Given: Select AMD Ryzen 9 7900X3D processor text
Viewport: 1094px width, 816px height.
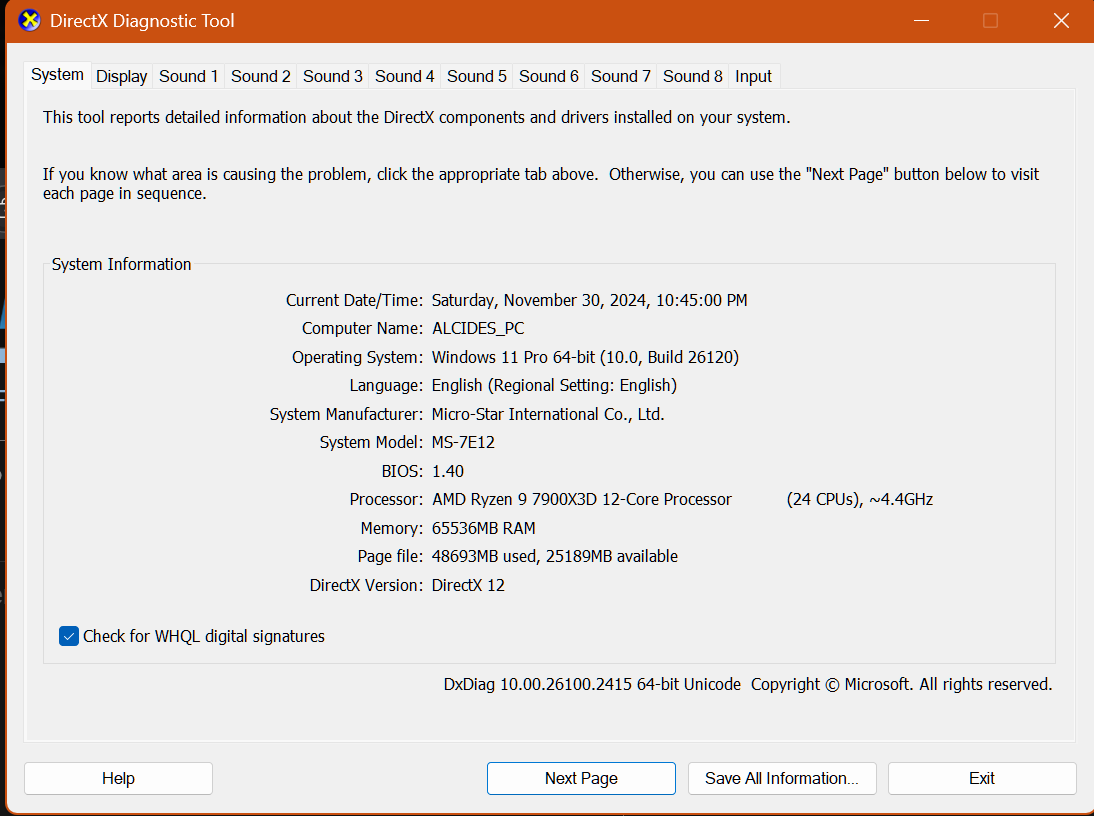Looking at the screenshot, I should (x=582, y=499).
